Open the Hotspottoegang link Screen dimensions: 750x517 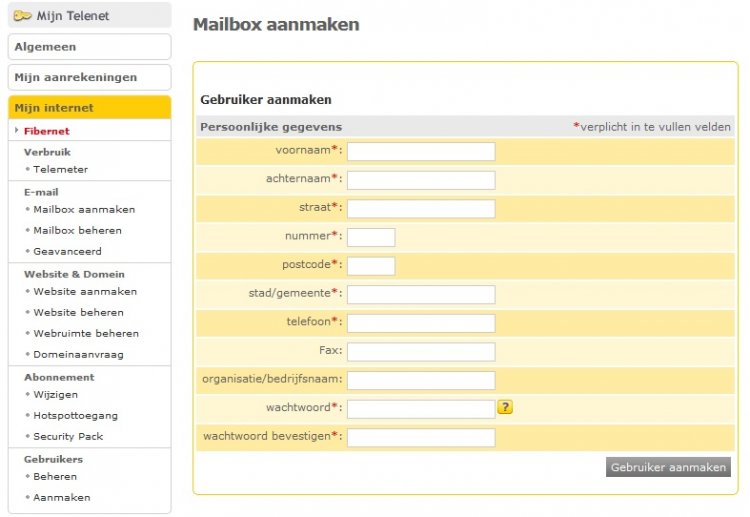click(76, 416)
